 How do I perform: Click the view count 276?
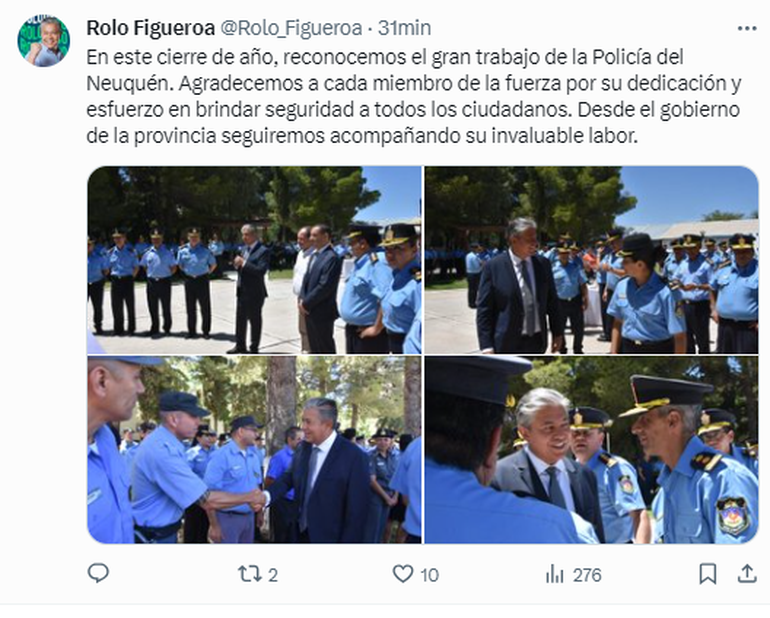[x=587, y=575]
